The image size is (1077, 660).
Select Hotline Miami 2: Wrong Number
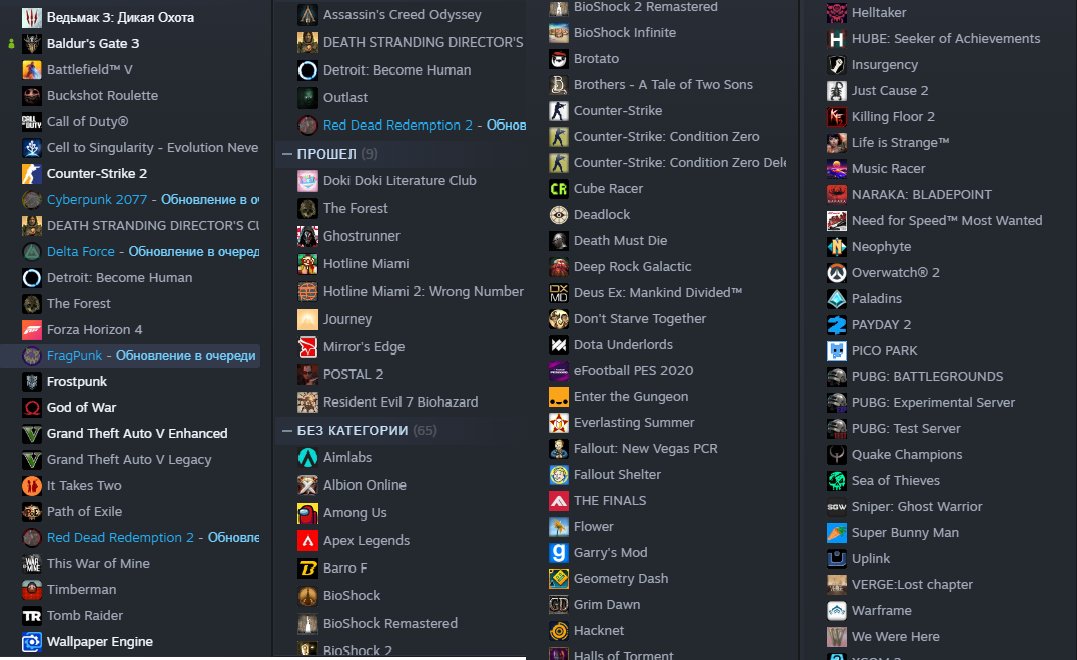click(422, 291)
